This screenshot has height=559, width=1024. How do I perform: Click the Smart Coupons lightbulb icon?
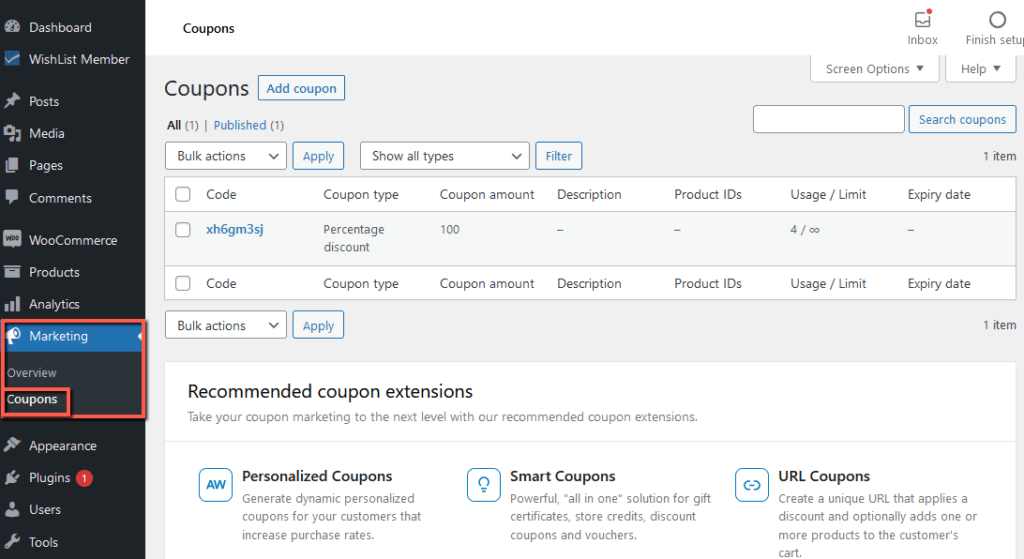point(484,485)
